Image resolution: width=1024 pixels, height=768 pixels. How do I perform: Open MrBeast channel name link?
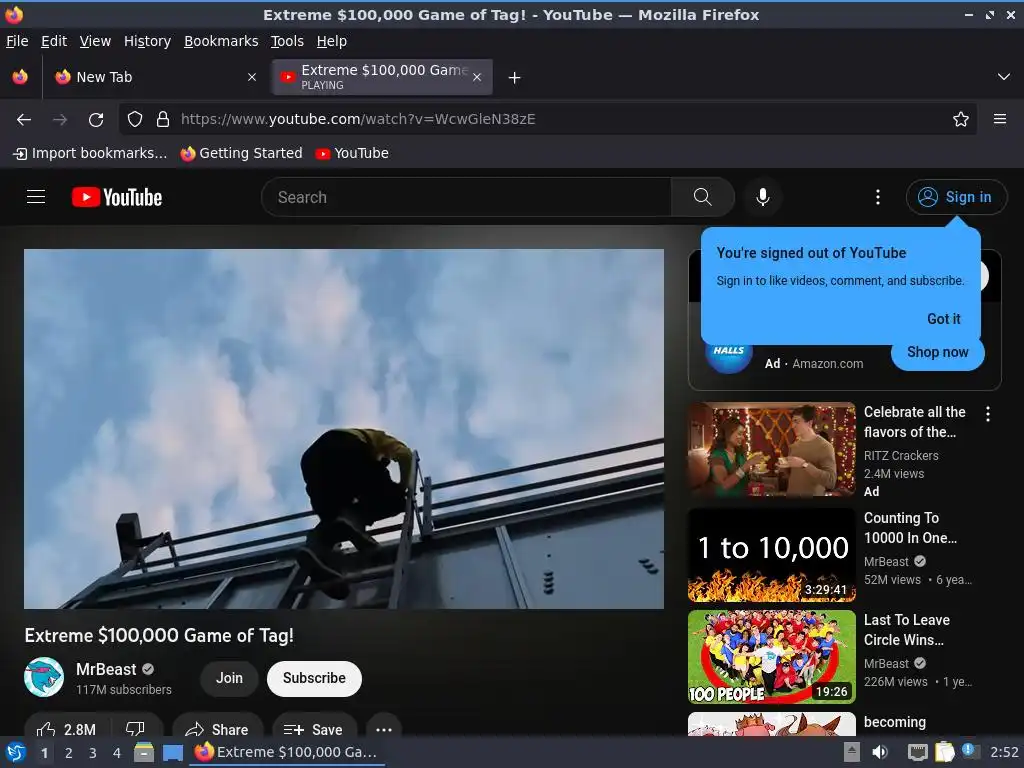pyautogui.click(x=106, y=669)
